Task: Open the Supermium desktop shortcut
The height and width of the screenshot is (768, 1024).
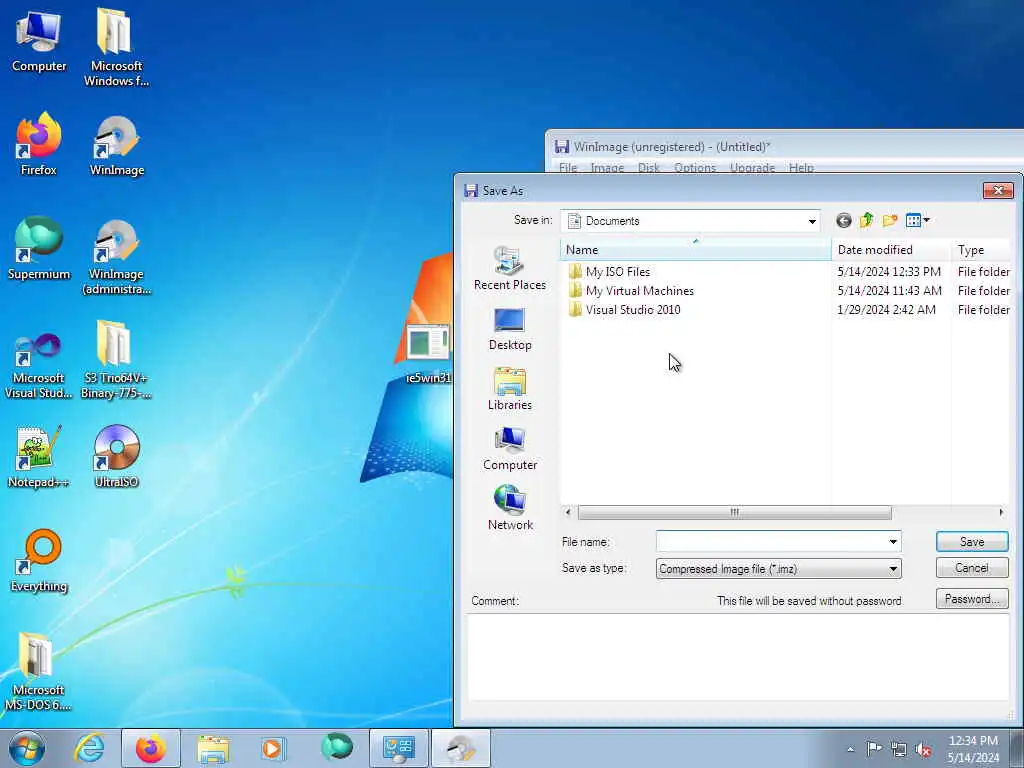Action: click(39, 249)
